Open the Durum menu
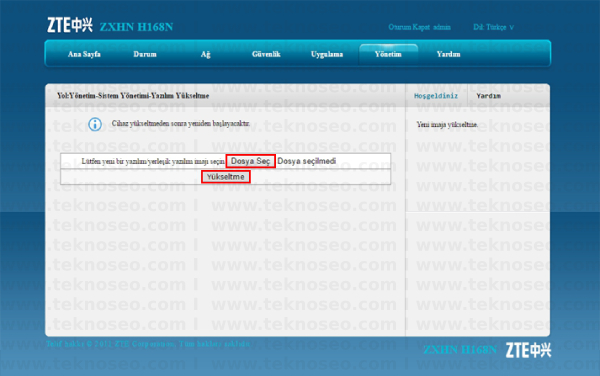 pos(145,54)
